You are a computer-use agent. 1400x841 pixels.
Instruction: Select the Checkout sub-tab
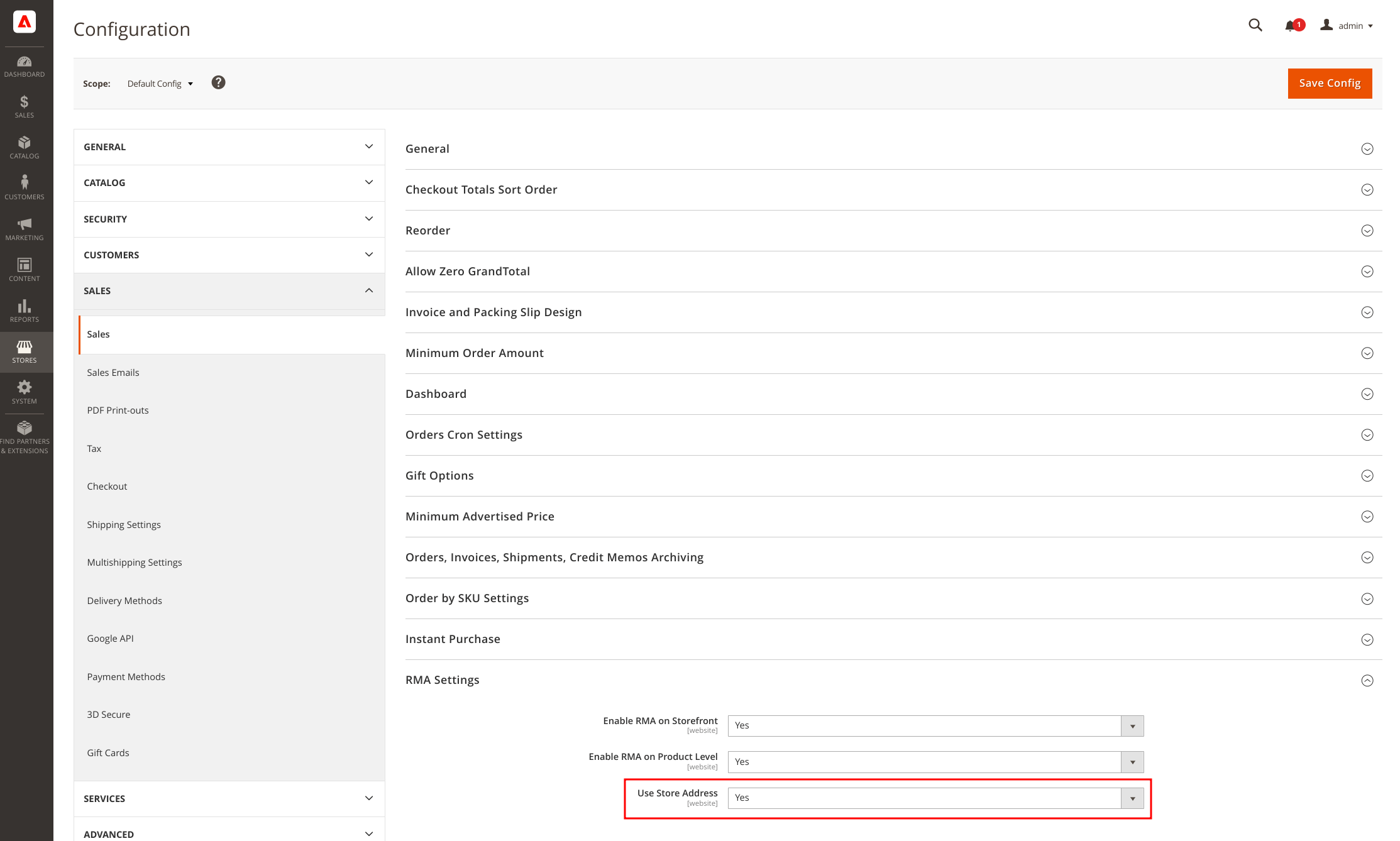tap(232, 486)
